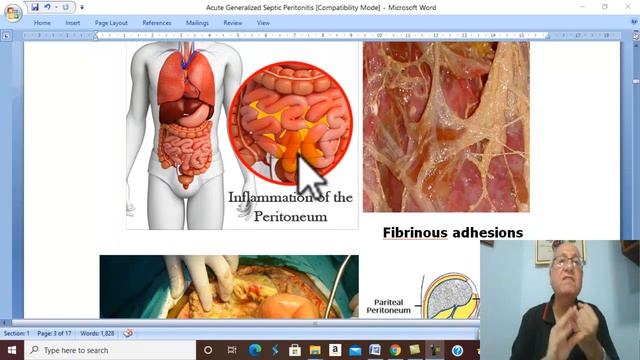The width and height of the screenshot is (640, 360).
Task: Select the human anatomy peritoneum image
Action: pyautogui.click(x=242, y=135)
